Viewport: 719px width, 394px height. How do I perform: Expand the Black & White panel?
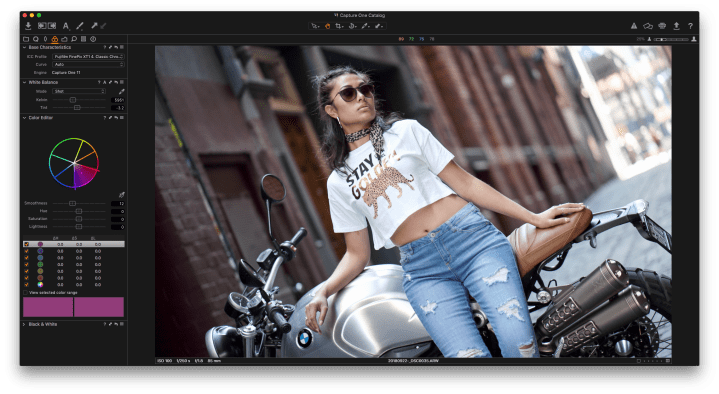pyautogui.click(x=24, y=324)
